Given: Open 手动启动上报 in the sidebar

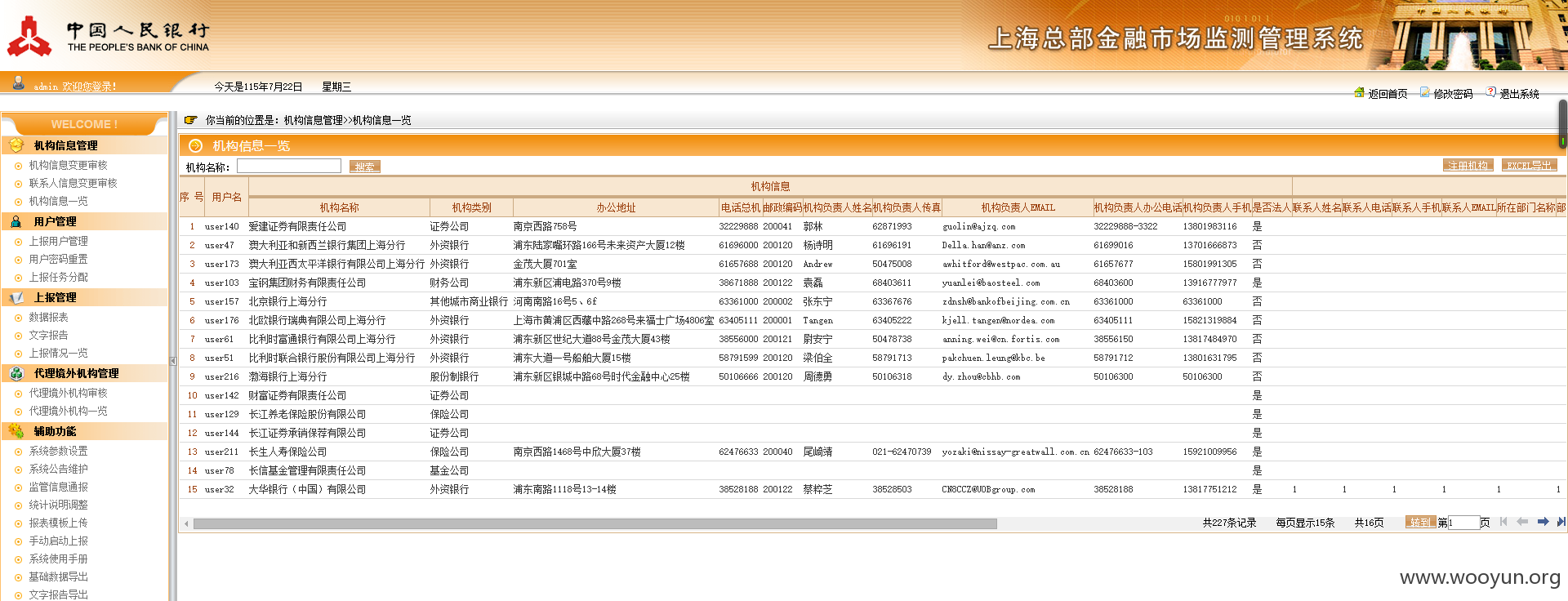Looking at the screenshot, I should coord(59,541).
